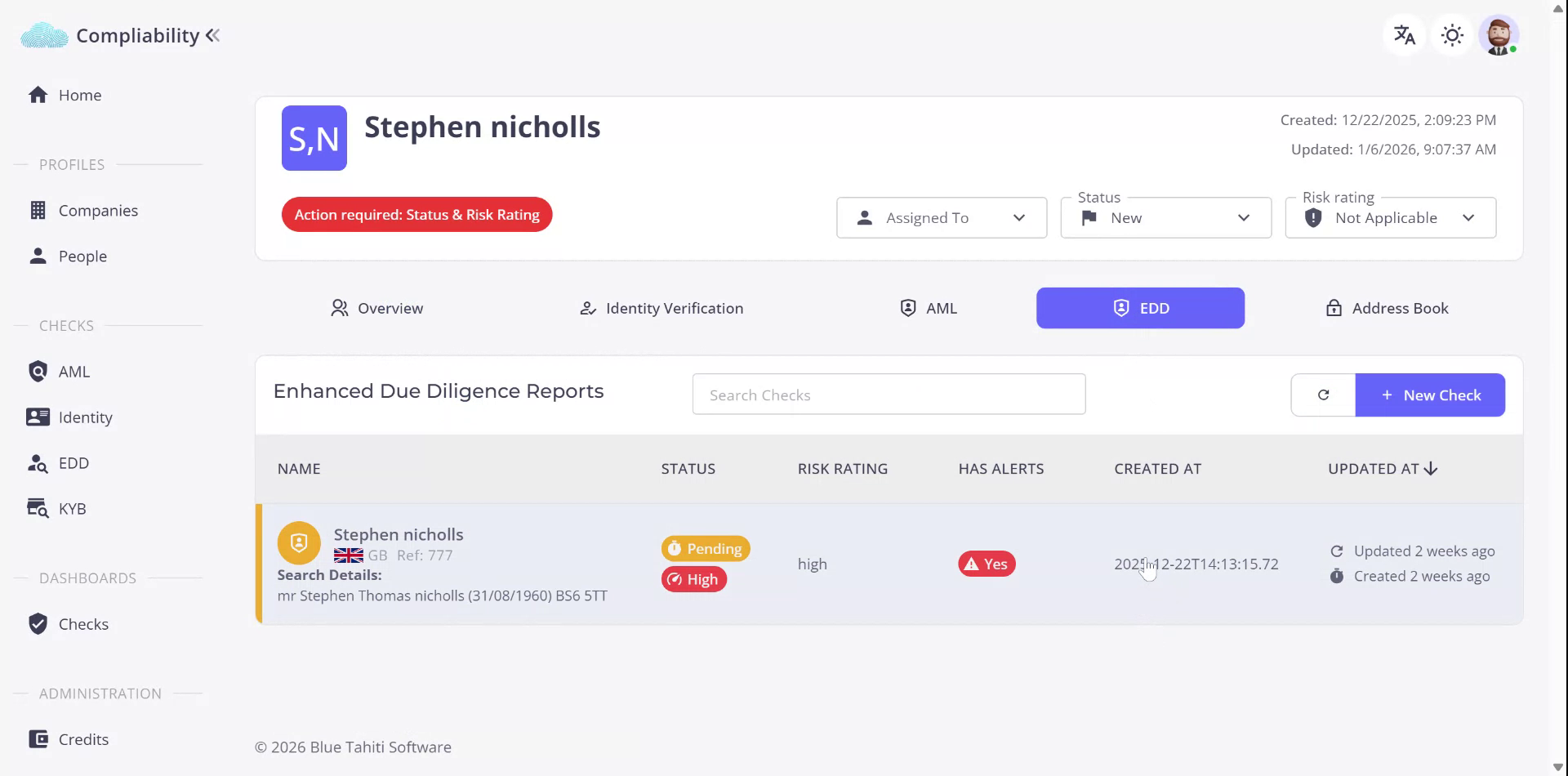Go to KYB checks in sidebar
This screenshot has height=776, width=1568.
(x=72, y=509)
